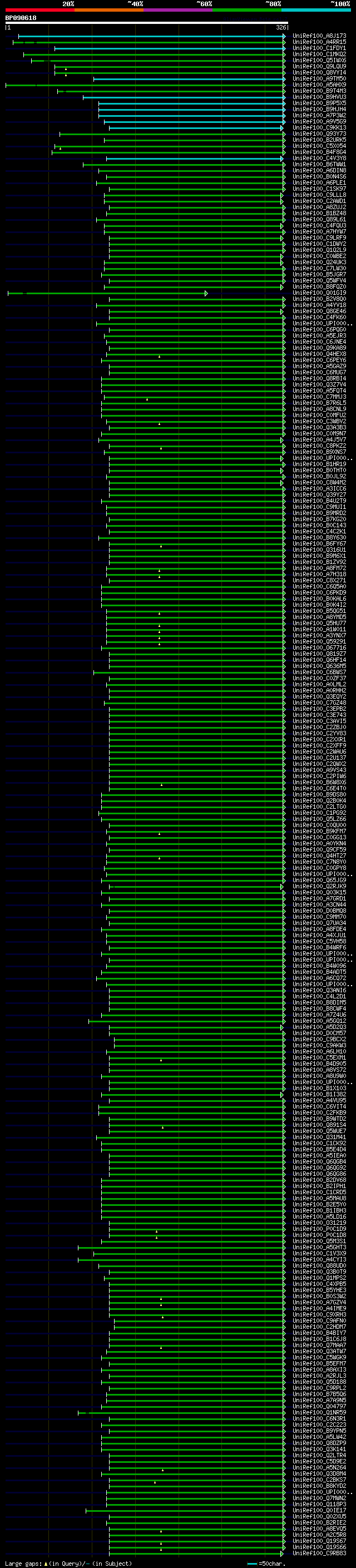This screenshot has height=1568, width=356.
Task: Select the UniRef100_A4J5V7 label
Action: tap(319, 439)
